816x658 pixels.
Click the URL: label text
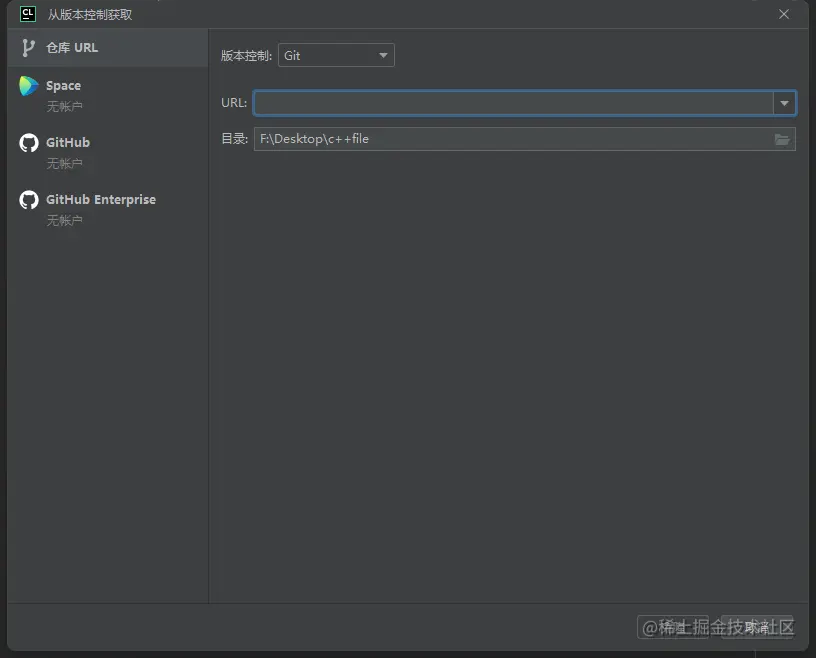click(234, 103)
